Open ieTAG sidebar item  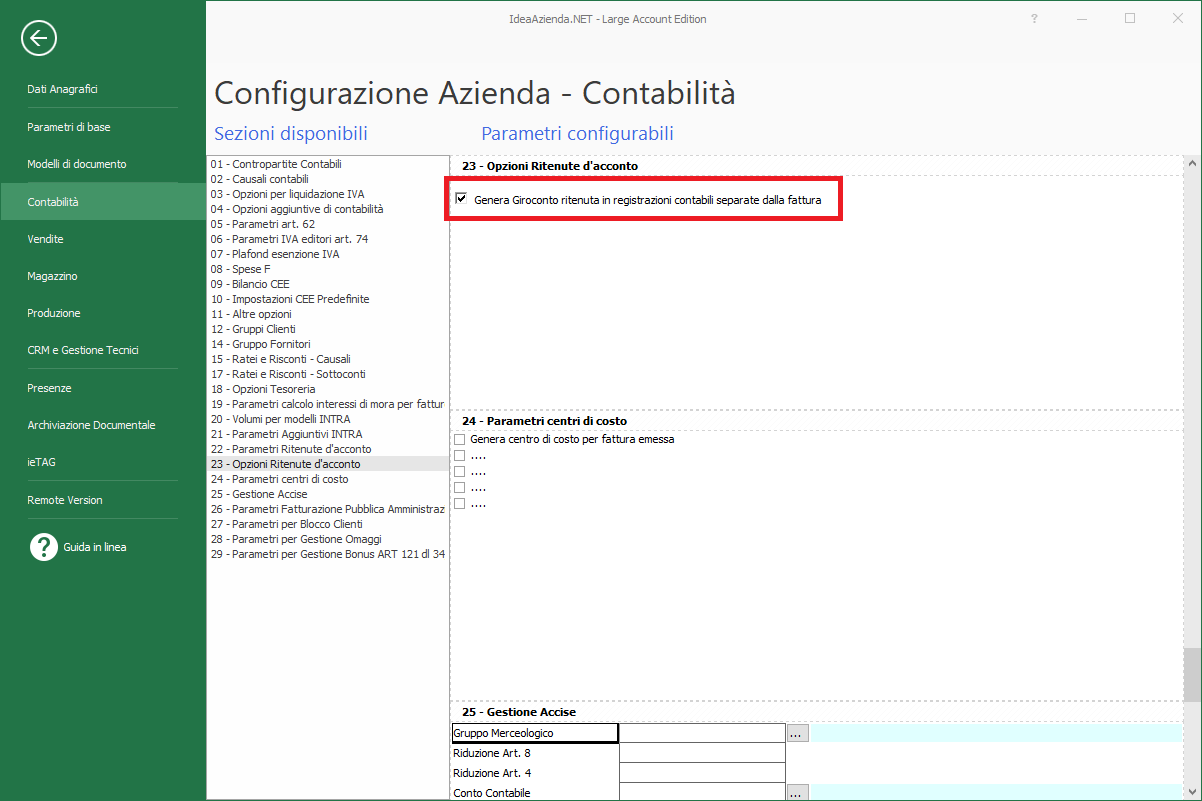(x=41, y=462)
